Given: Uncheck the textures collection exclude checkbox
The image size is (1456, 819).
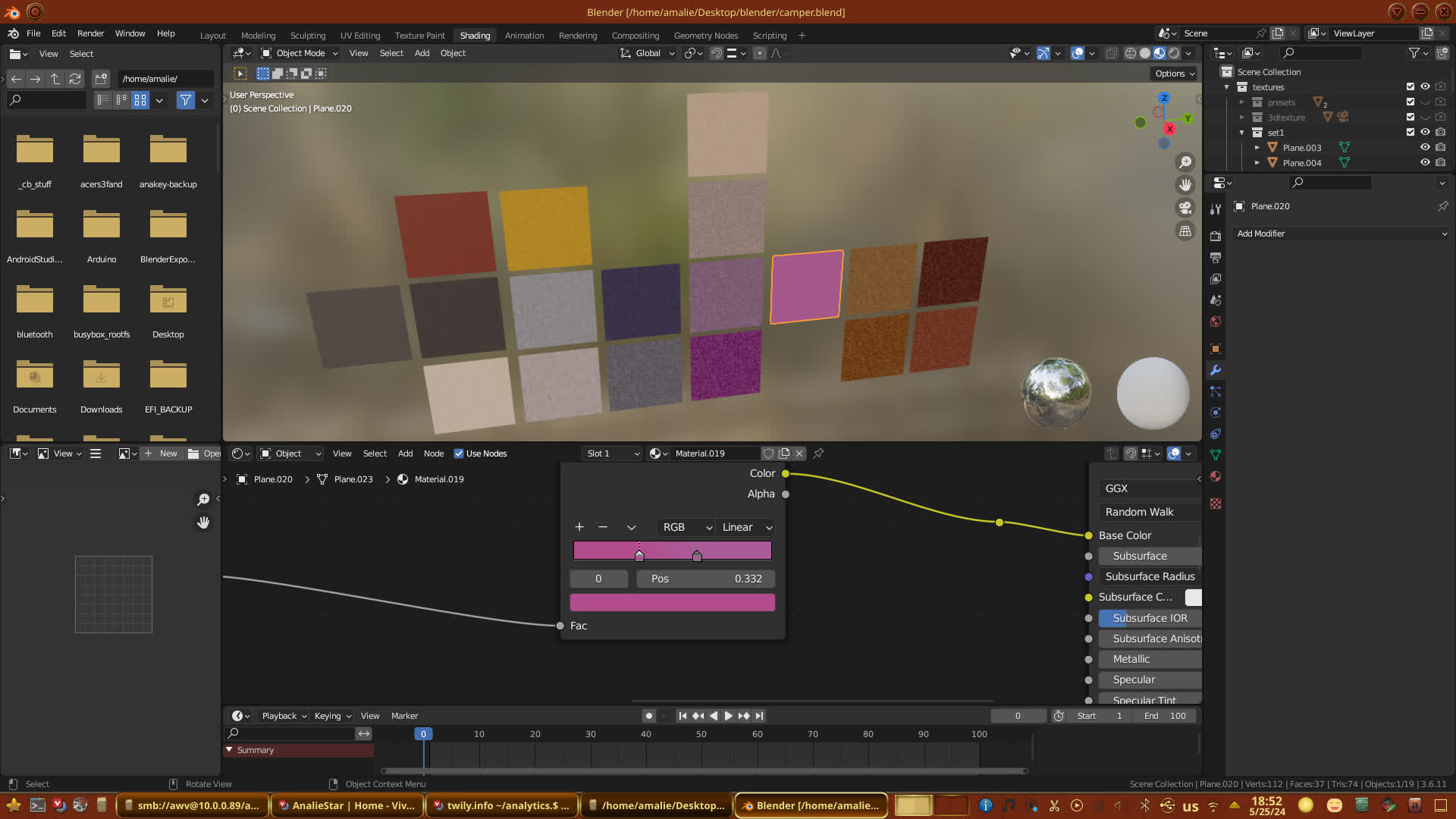Looking at the screenshot, I should tap(1410, 87).
